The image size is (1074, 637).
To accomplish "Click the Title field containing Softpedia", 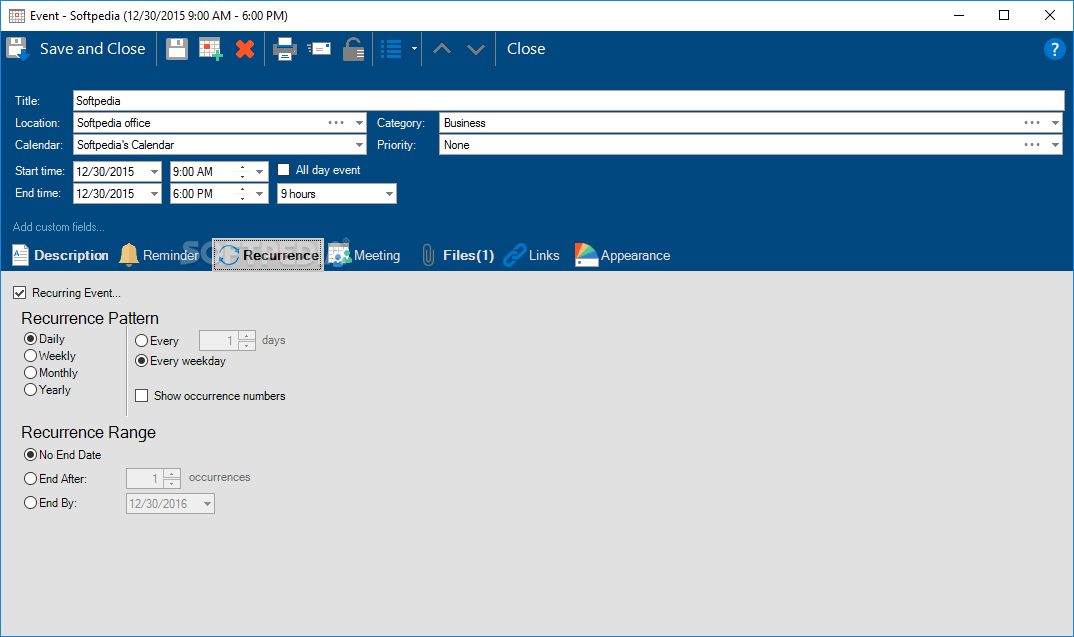I will 569,101.
